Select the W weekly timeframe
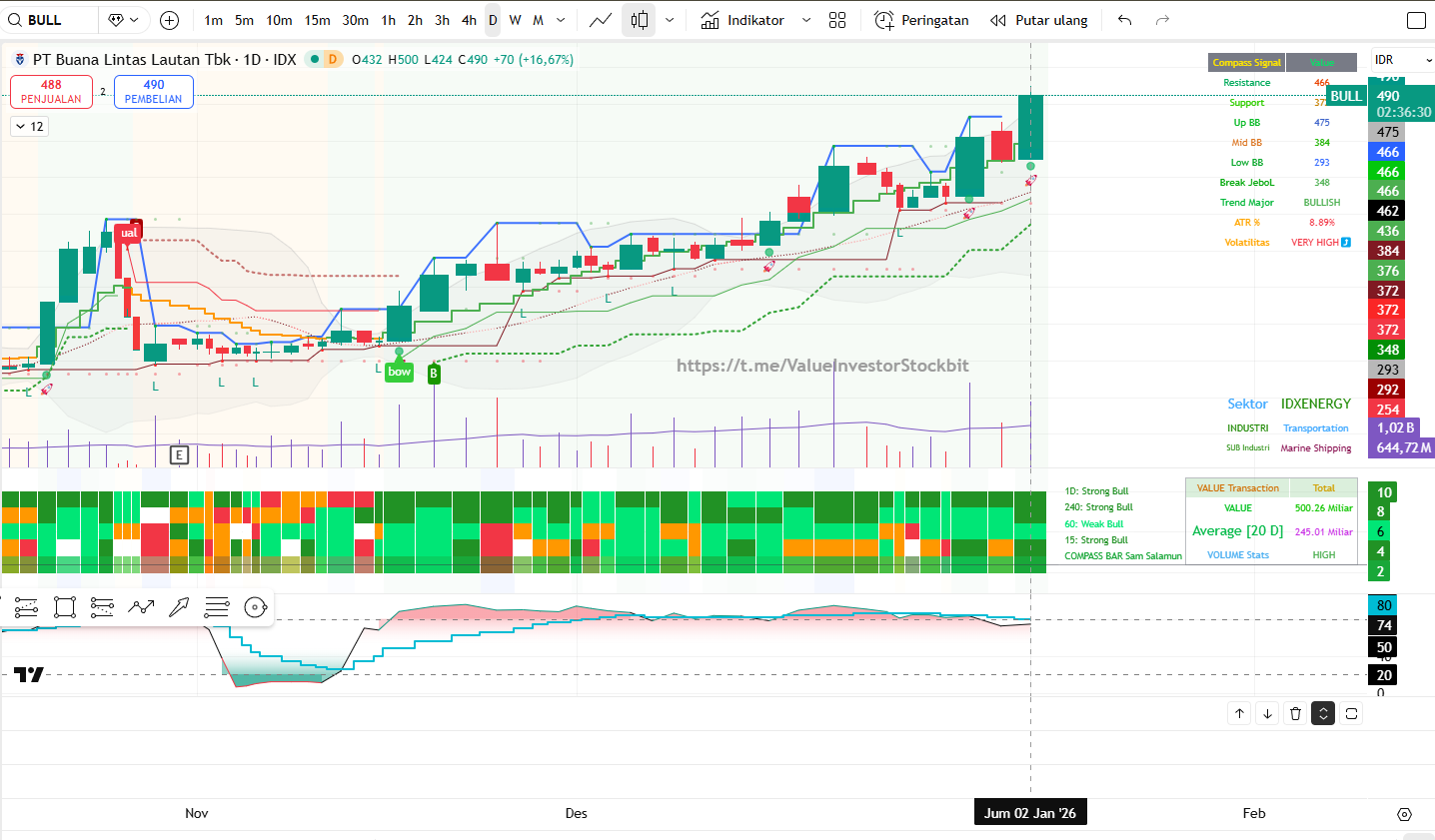Image resolution: width=1435 pixels, height=840 pixels. (x=515, y=20)
